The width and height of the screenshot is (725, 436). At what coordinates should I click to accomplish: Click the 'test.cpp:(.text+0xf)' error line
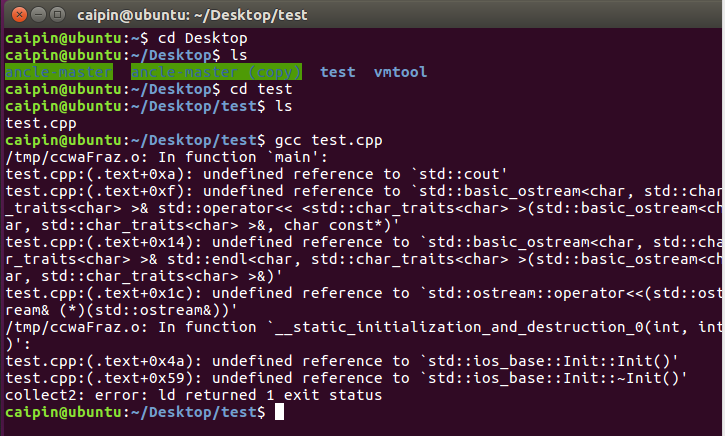click(362, 191)
